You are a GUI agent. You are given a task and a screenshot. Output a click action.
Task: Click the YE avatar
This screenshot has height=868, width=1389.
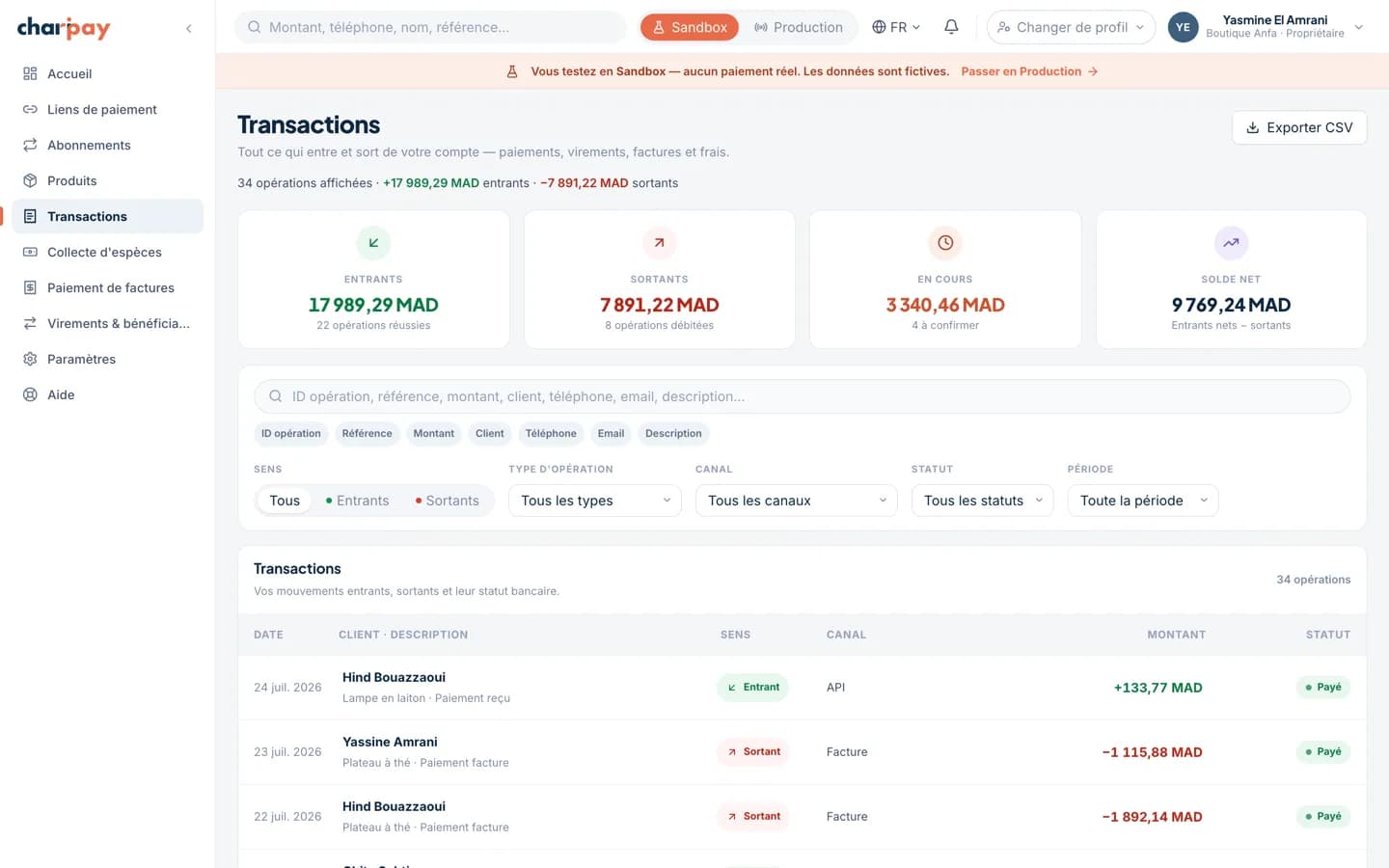pos(1183,27)
